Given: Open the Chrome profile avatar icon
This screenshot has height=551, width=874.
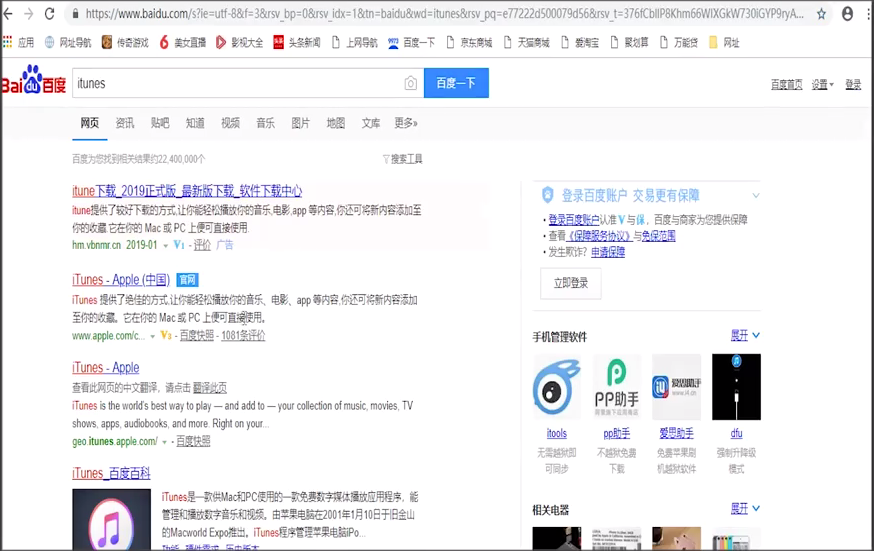Looking at the screenshot, I should click(x=847, y=15).
